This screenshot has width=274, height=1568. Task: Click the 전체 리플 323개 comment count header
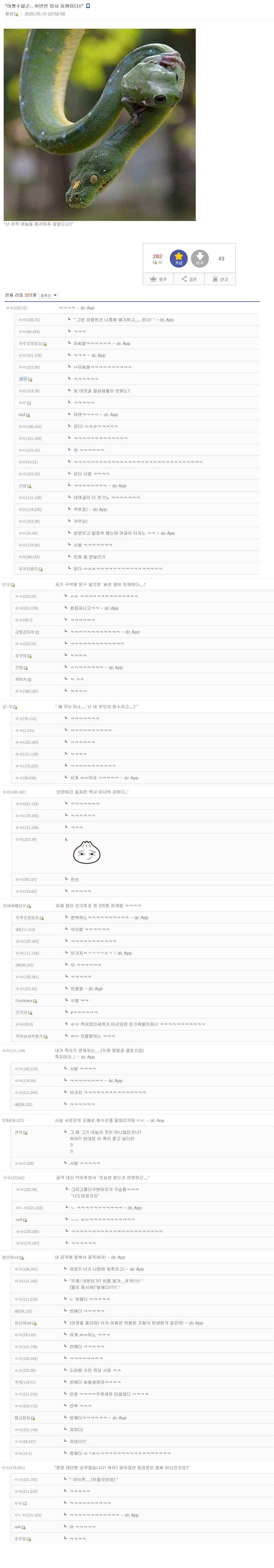(x=21, y=295)
